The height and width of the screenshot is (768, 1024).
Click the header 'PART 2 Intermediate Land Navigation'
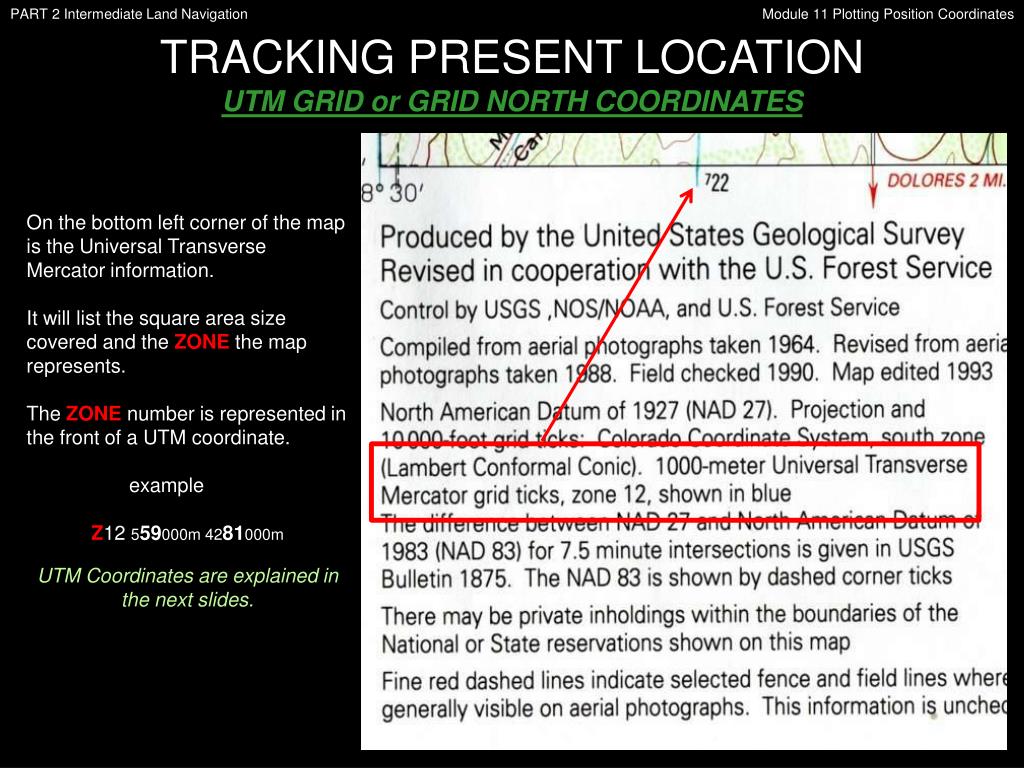(x=129, y=14)
